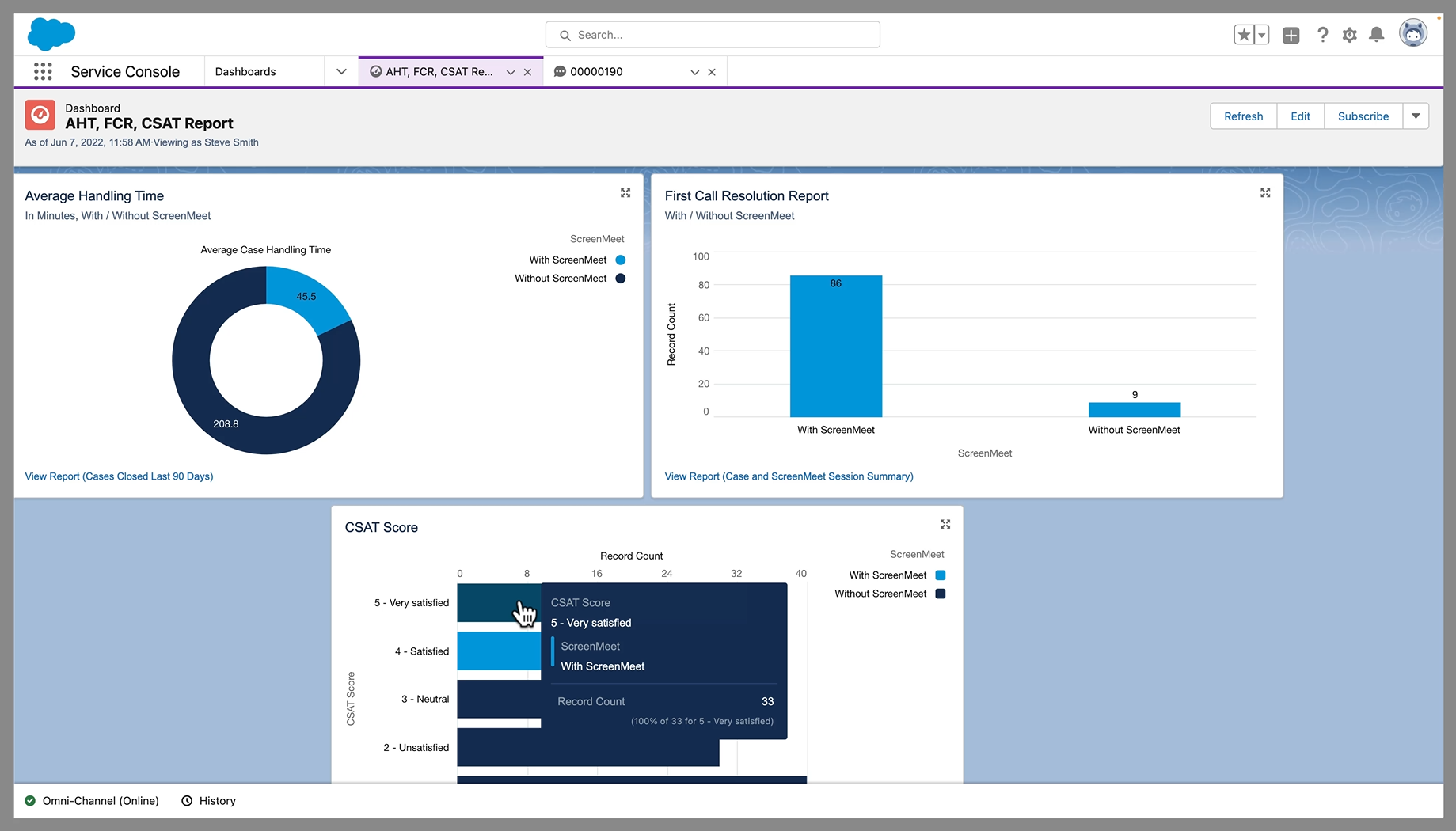Click 'As of Jun 7, 2022, 11:58 AM' timestamp text

[88, 142]
